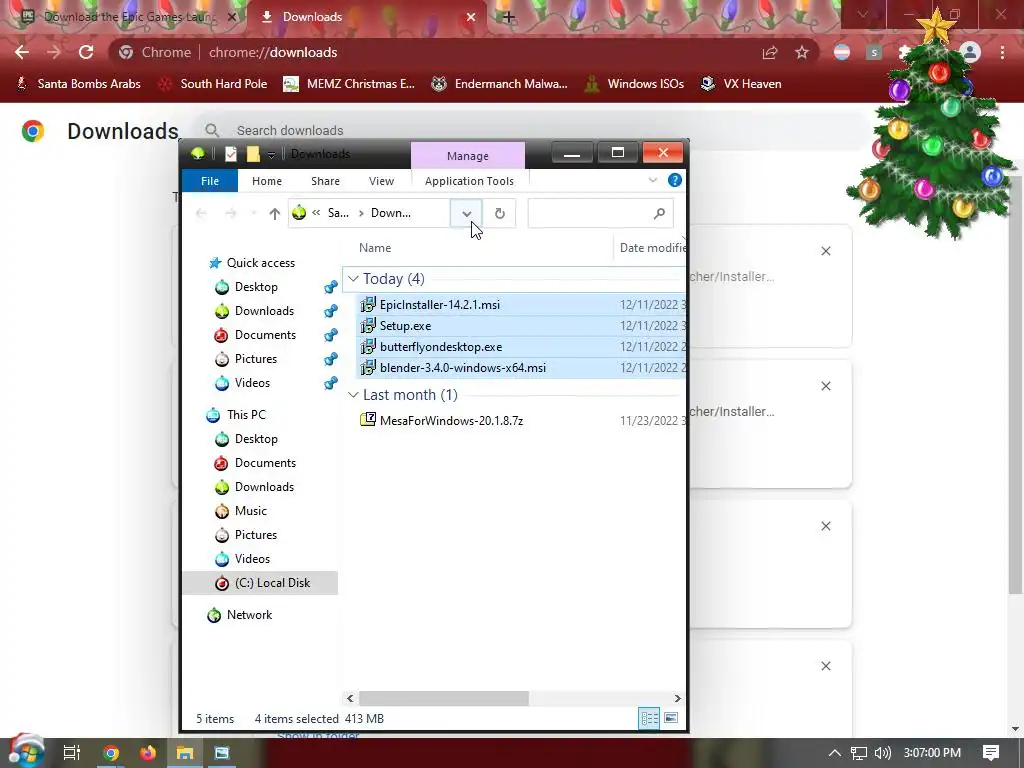Select MesaForWindows-20.1.8.7z file
Viewport: 1024px width, 768px height.
[451, 421]
